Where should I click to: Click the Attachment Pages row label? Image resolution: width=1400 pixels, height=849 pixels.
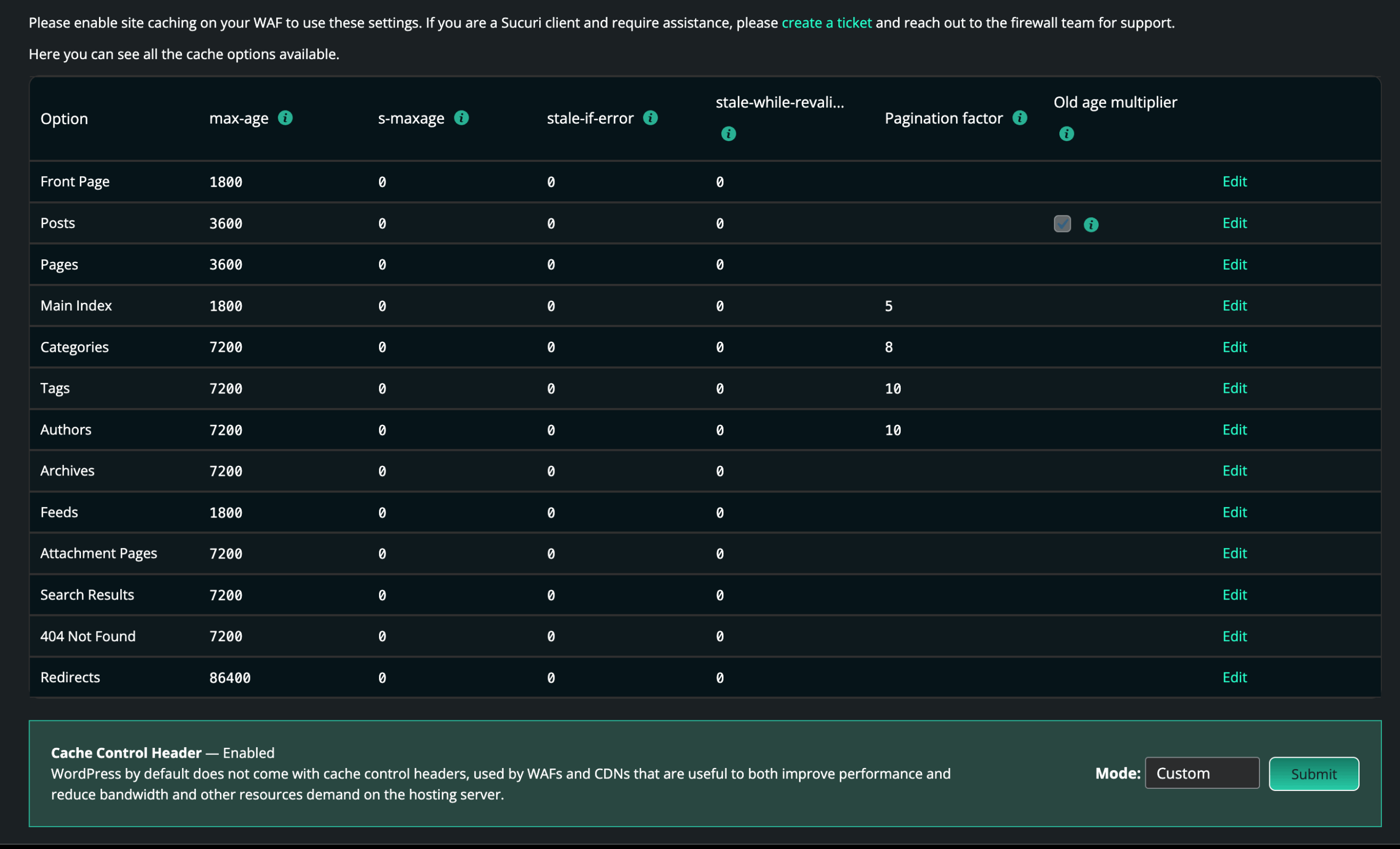(98, 554)
